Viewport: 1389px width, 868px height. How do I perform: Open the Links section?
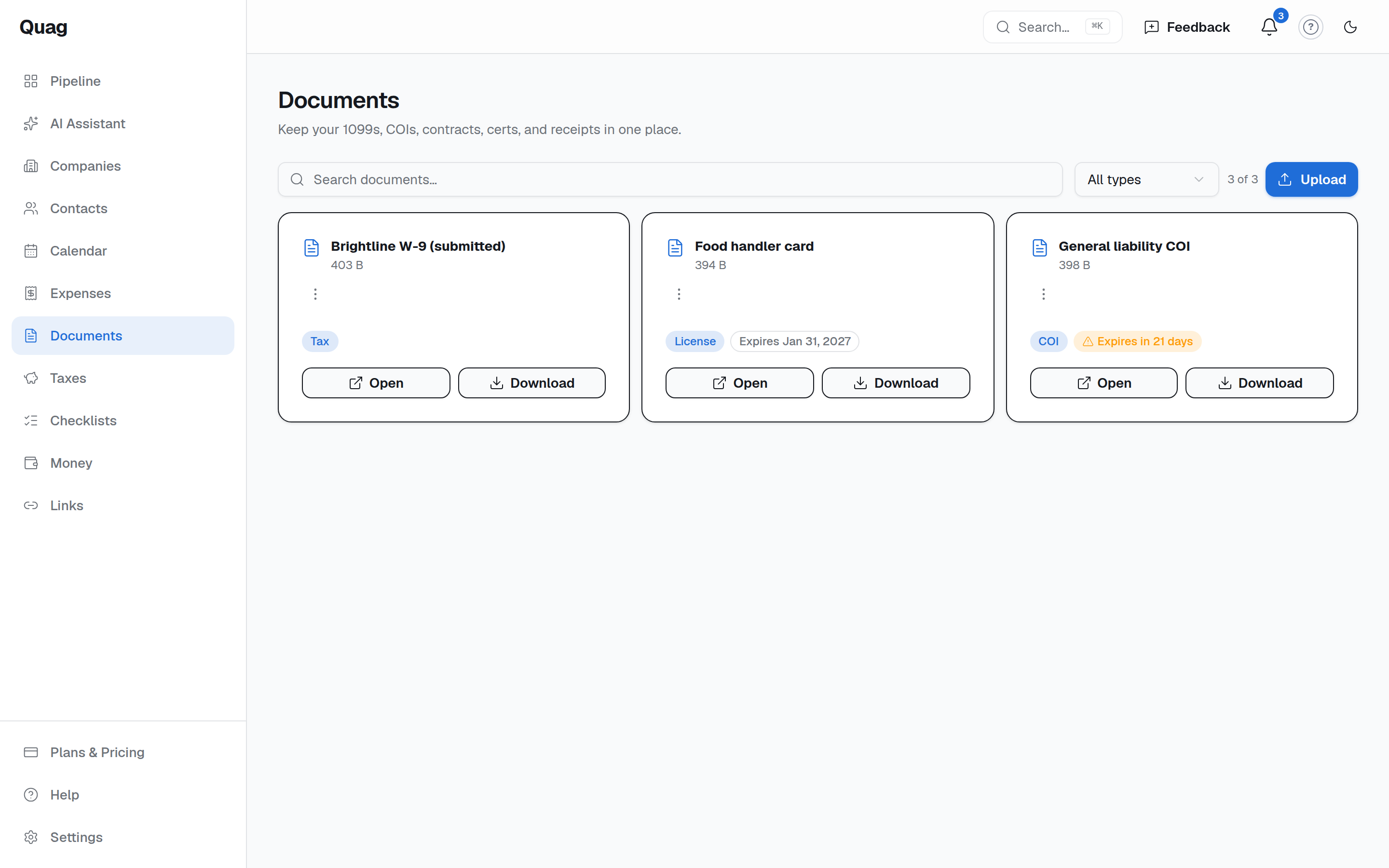pyautogui.click(x=123, y=506)
